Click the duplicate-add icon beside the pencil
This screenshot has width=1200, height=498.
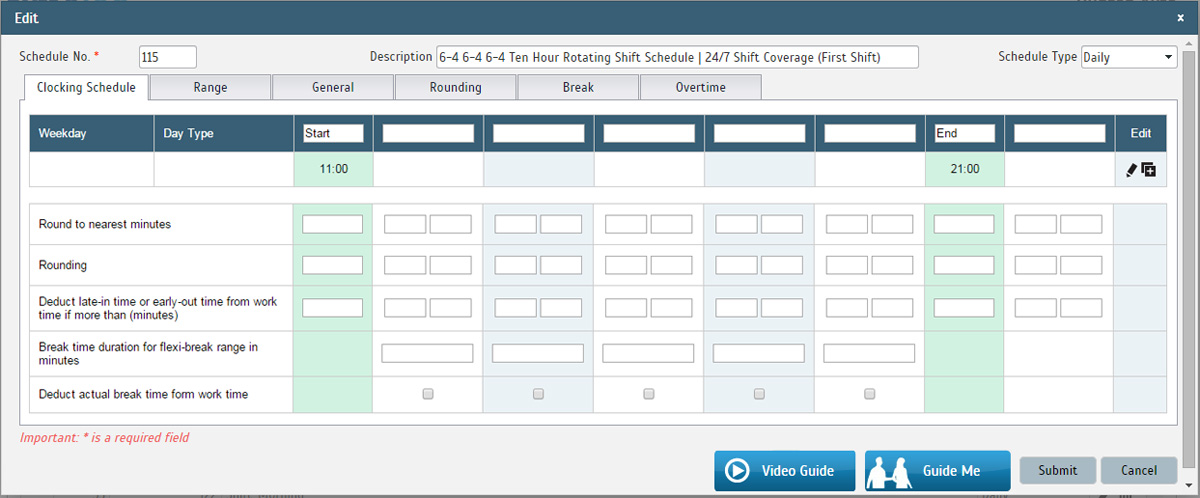tap(1149, 170)
